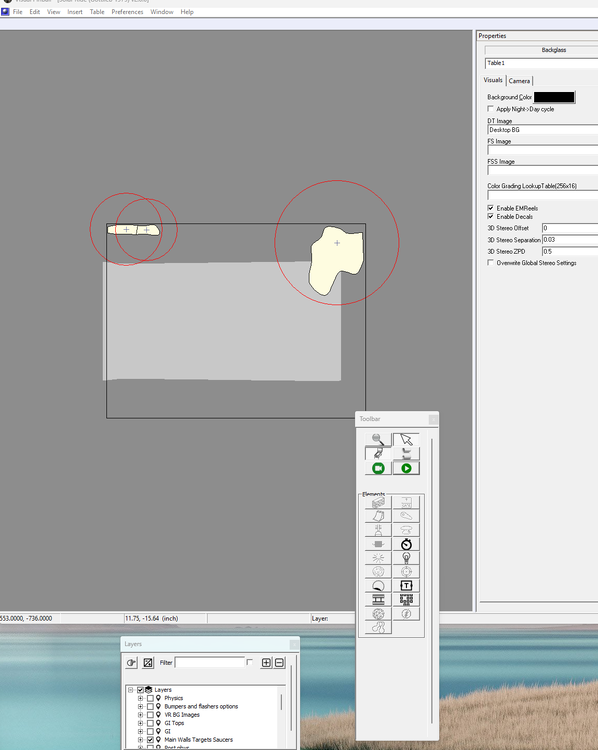Select the Rubber element tool
The width and height of the screenshot is (598, 750).
click(378, 627)
